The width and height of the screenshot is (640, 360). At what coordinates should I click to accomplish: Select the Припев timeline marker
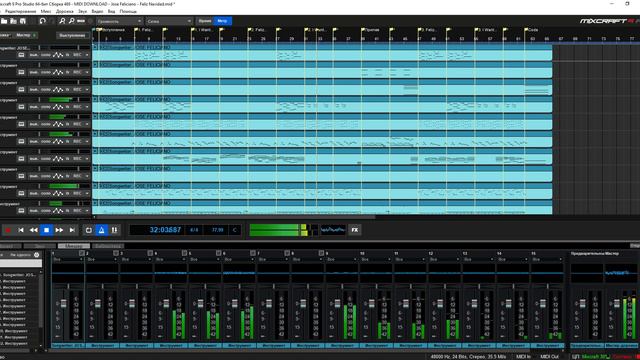(371, 30)
